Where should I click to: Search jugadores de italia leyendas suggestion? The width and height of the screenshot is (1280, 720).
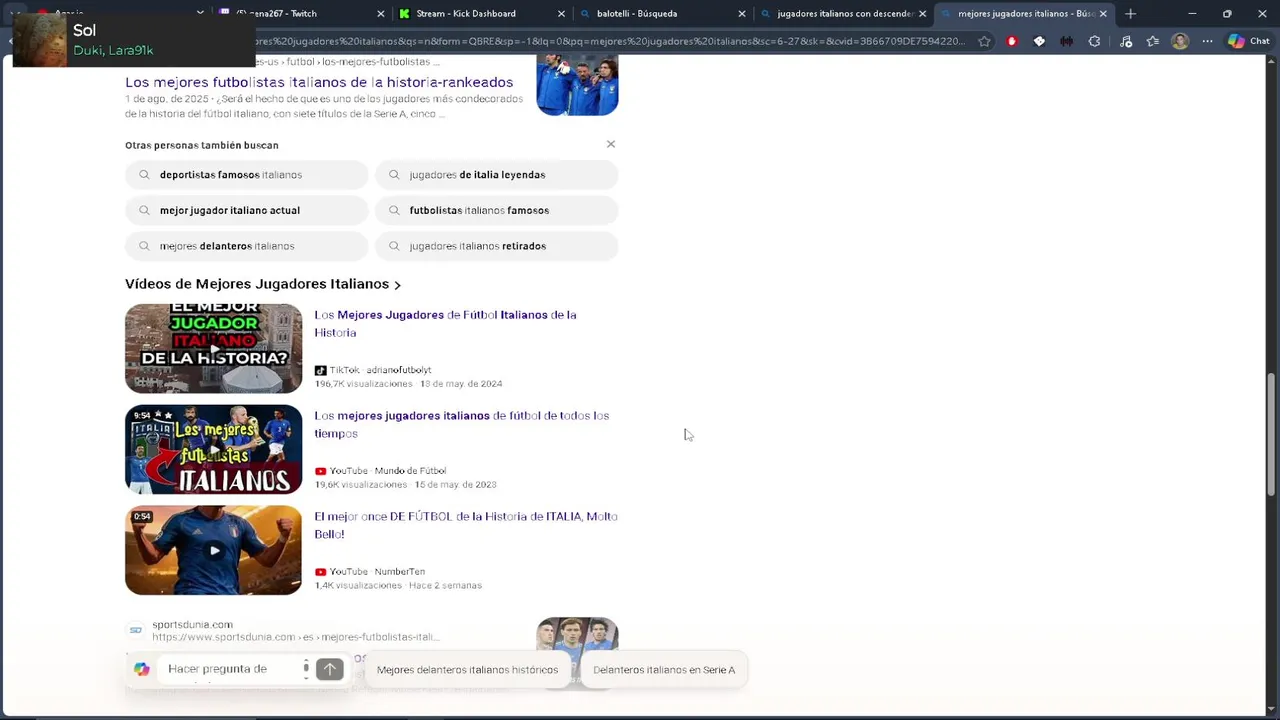pos(496,175)
